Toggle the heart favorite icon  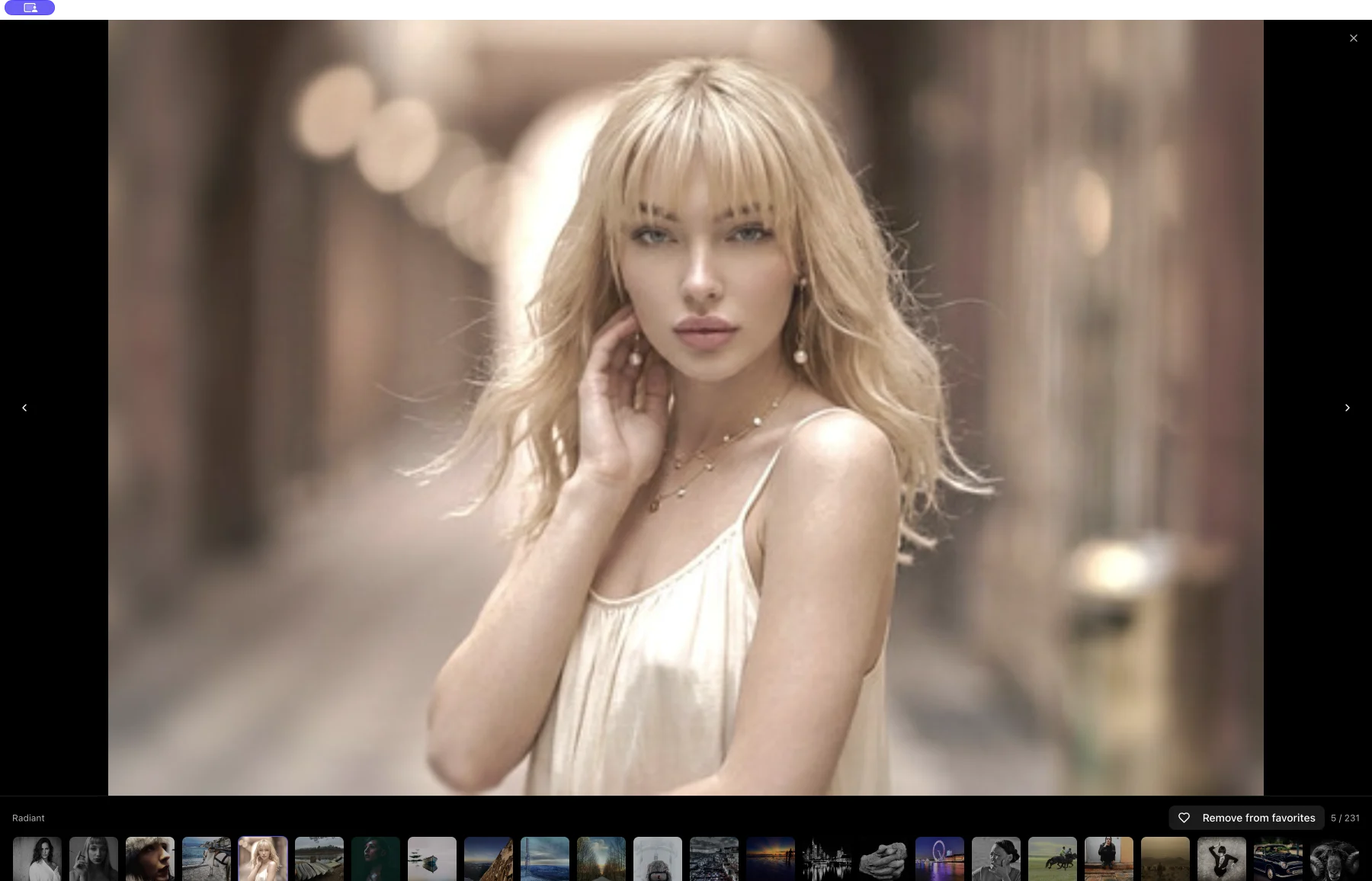(x=1184, y=817)
